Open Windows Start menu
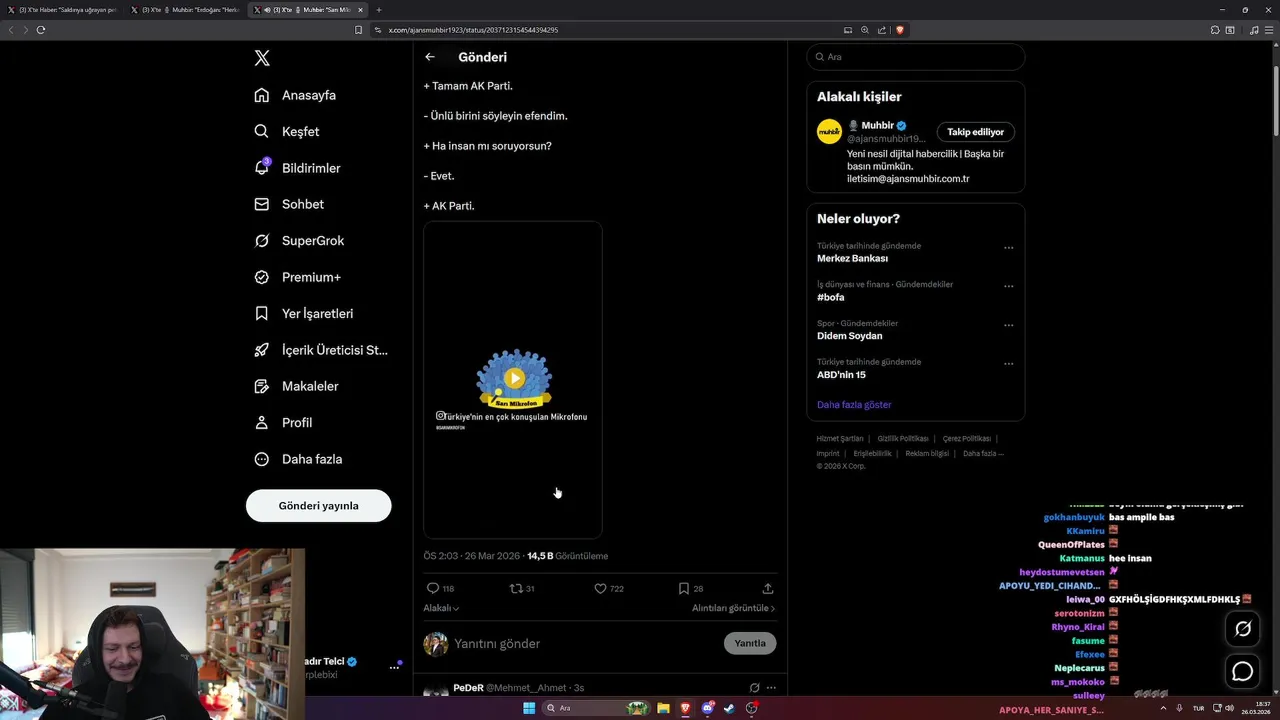The image size is (1280, 720). (529, 708)
